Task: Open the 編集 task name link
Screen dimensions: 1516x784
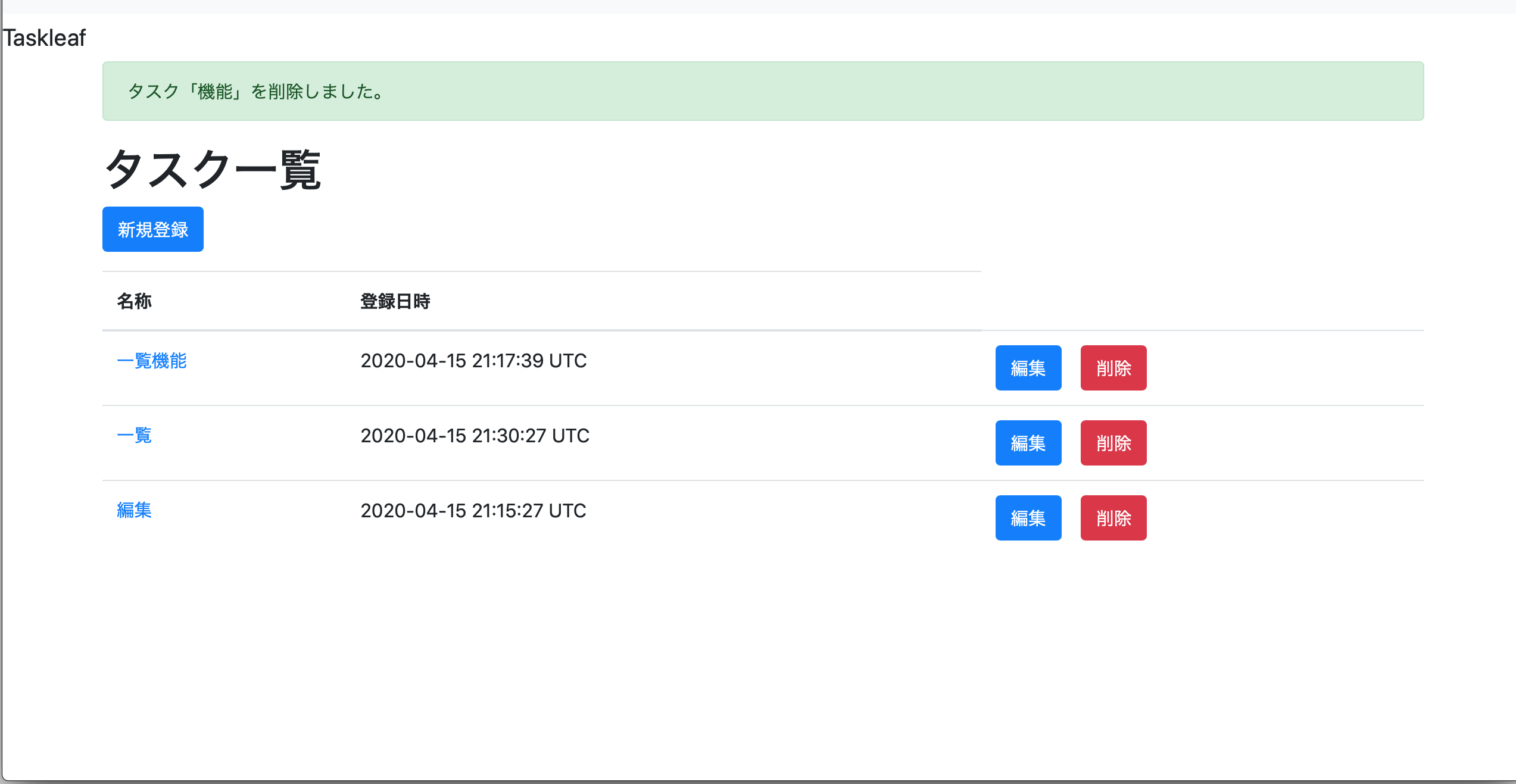Action: pos(135,511)
